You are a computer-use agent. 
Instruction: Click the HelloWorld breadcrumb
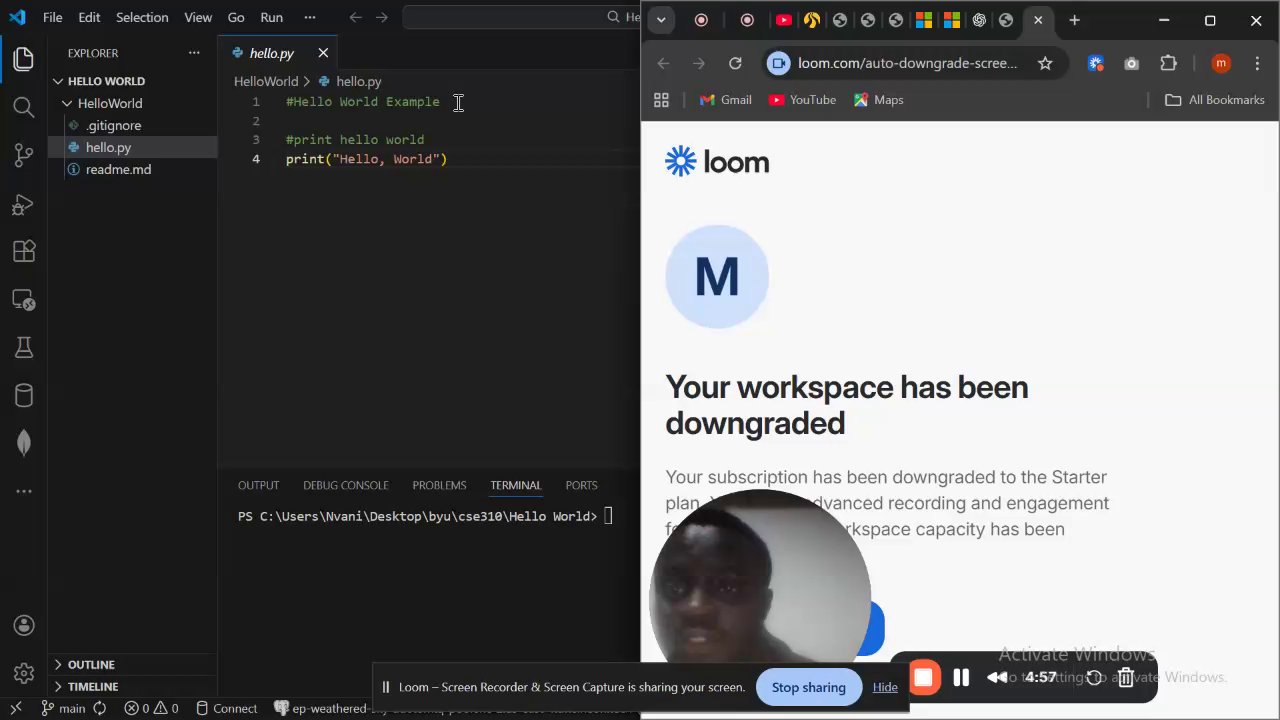pos(266,81)
